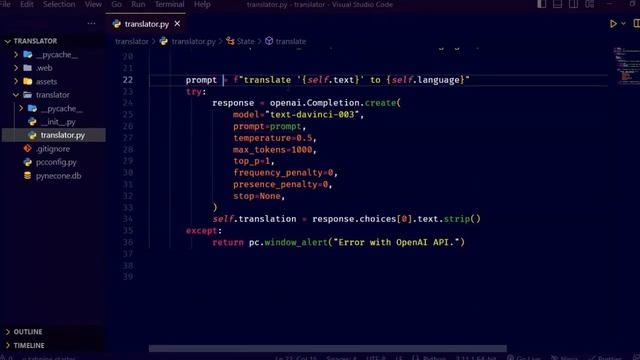Click the .gitignore git icon
Screen dimensions: 640x360
click(27, 149)
